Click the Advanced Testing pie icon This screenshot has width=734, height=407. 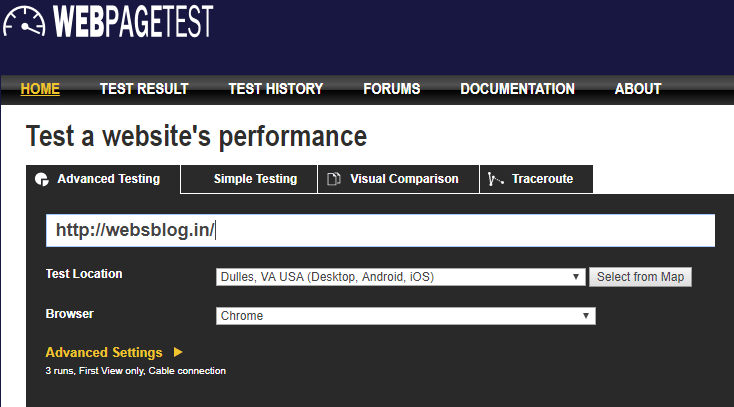[42, 179]
